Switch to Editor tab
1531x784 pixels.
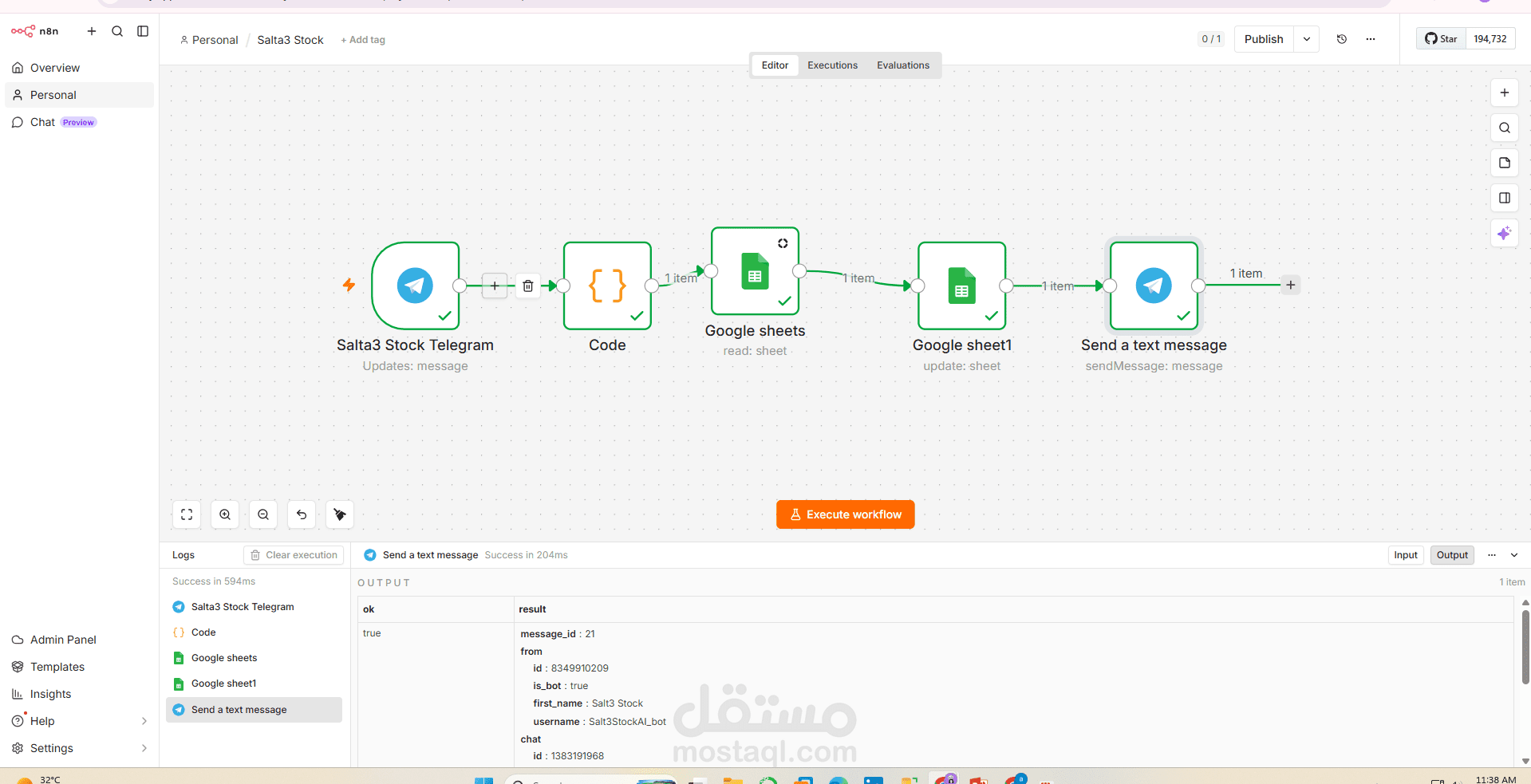775,65
